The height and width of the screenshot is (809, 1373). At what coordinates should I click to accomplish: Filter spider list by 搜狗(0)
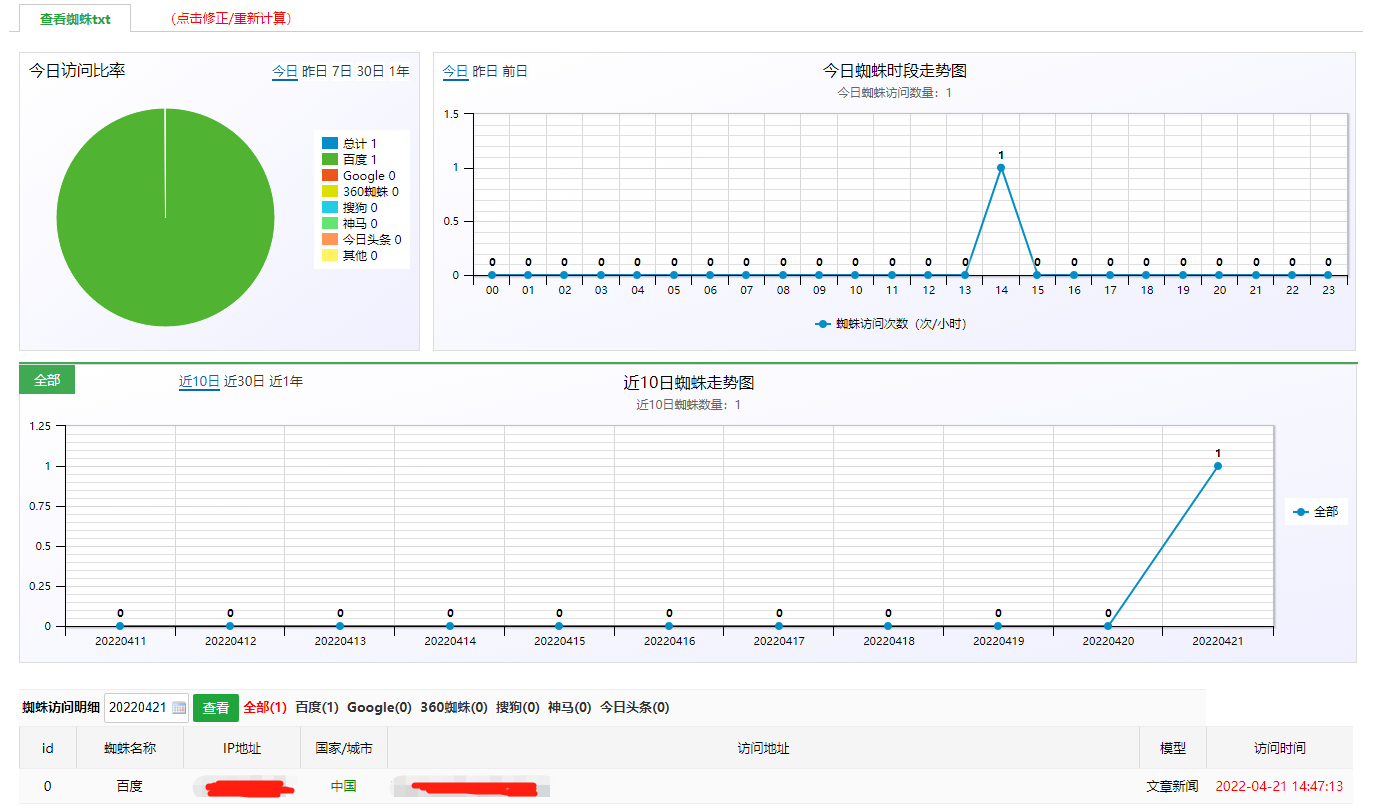[518, 708]
